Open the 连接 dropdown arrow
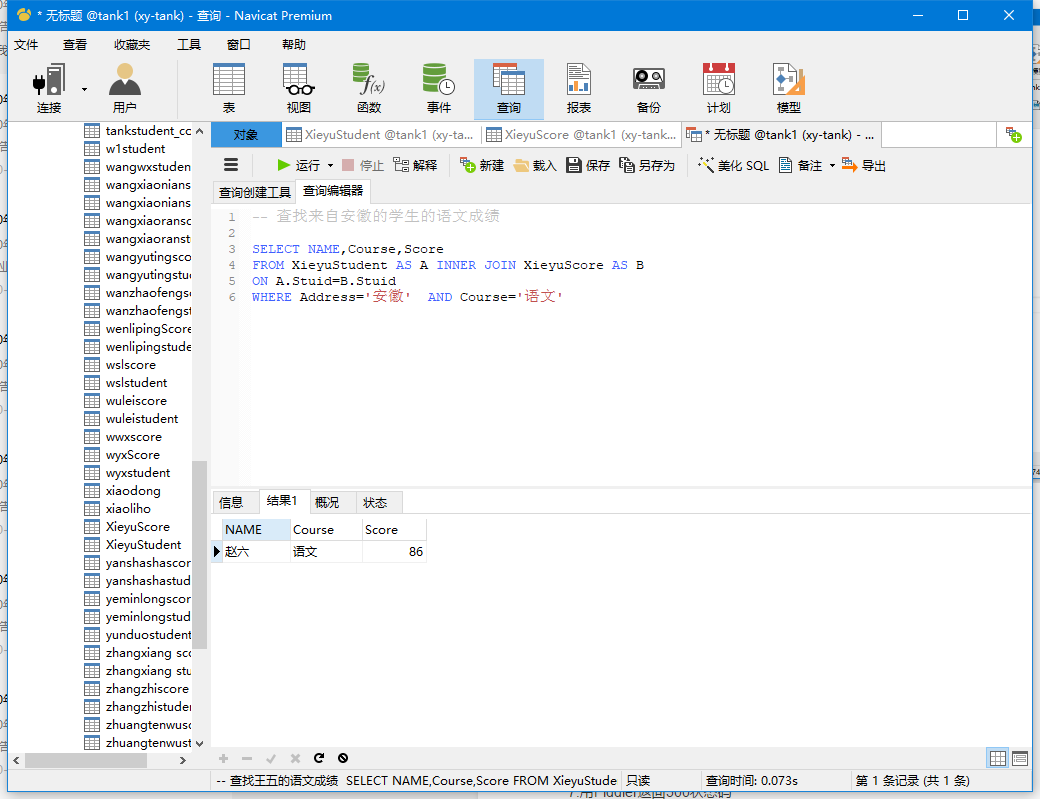Viewport: 1040px width, 799px height. coord(84,89)
